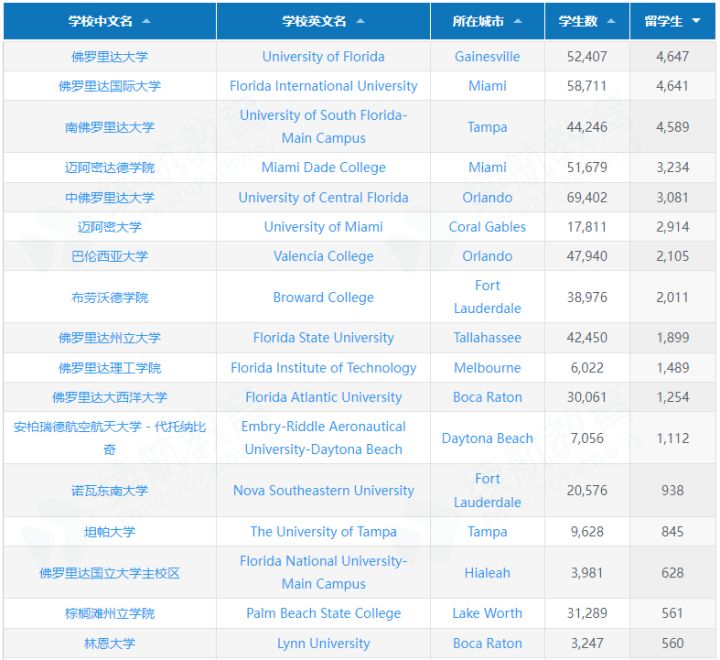Select student count 17,811
Image resolution: width=720 pixels, height=660 pixels.
(x=587, y=227)
